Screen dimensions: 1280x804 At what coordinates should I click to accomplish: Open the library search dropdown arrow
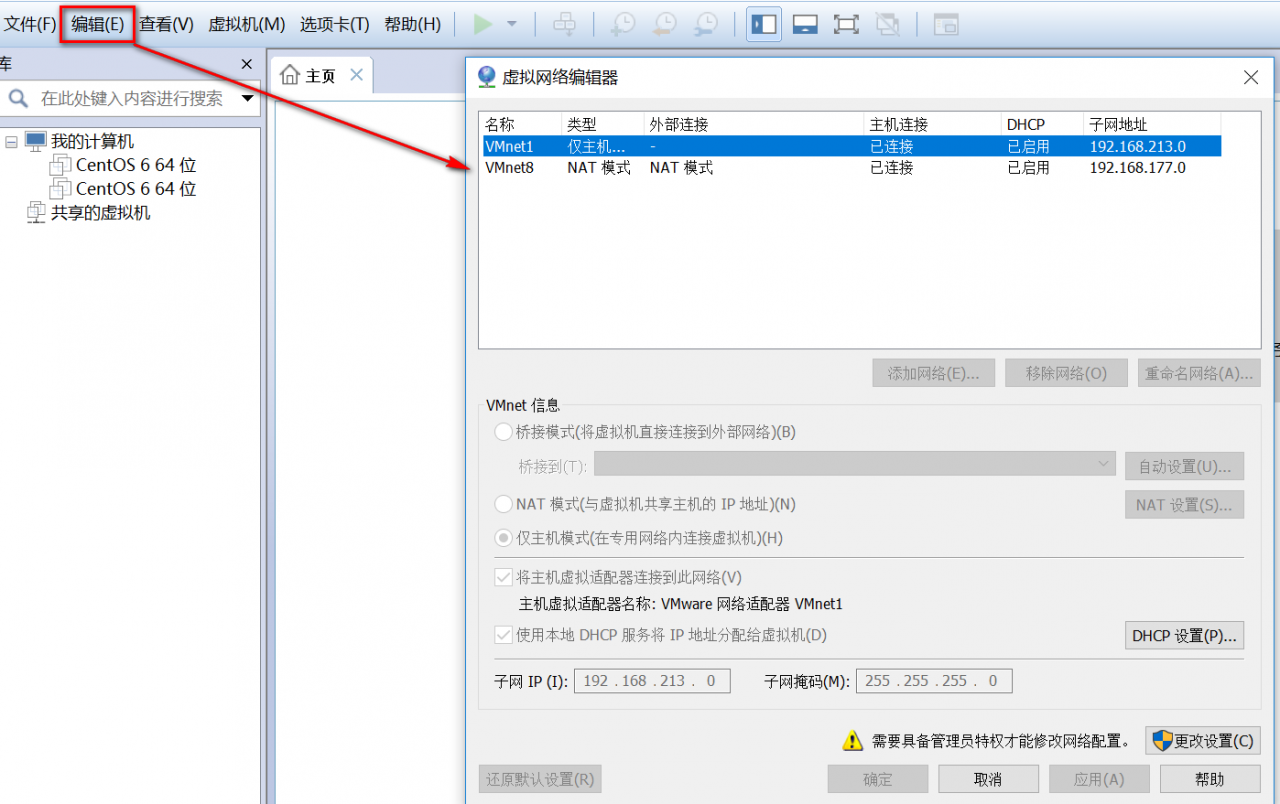(247, 98)
